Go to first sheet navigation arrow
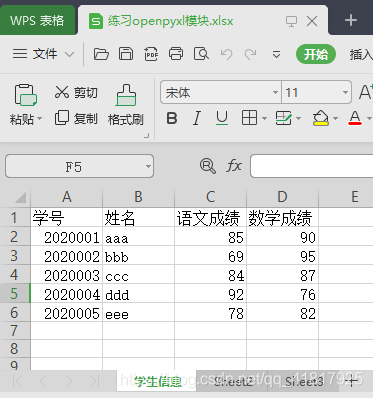This screenshot has width=373, height=398. [17, 381]
